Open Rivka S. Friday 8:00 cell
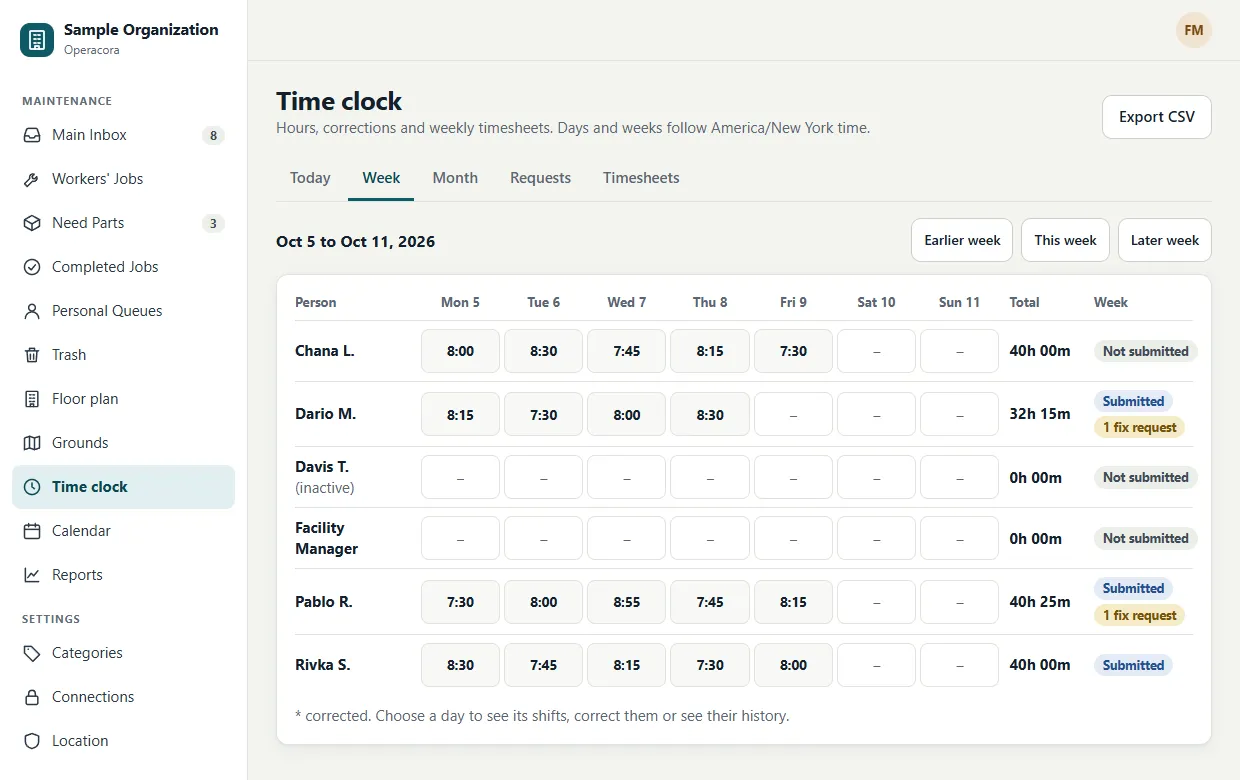Screen dimensions: 1240x780 click(x=793, y=665)
